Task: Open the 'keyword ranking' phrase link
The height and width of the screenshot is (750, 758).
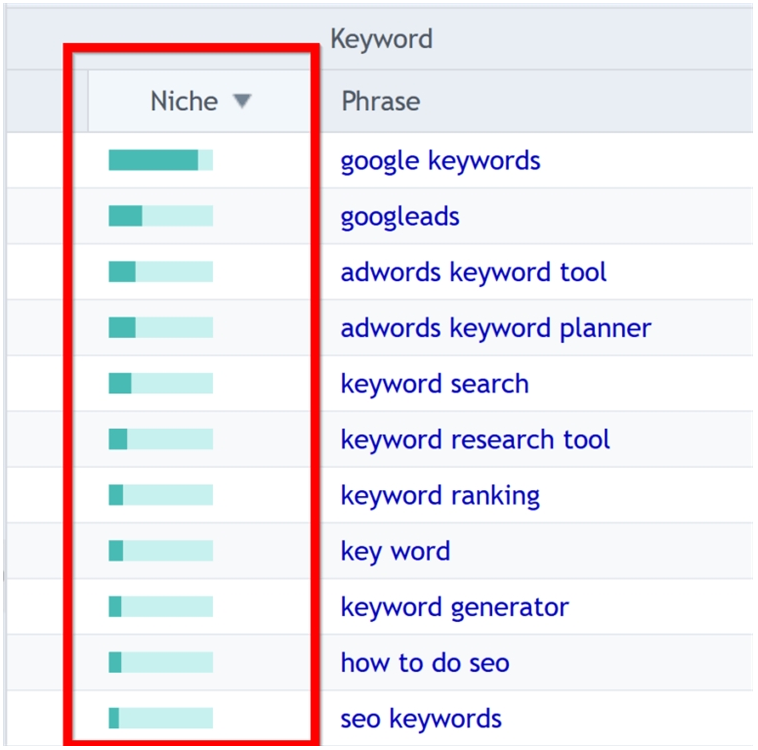Action: point(440,496)
